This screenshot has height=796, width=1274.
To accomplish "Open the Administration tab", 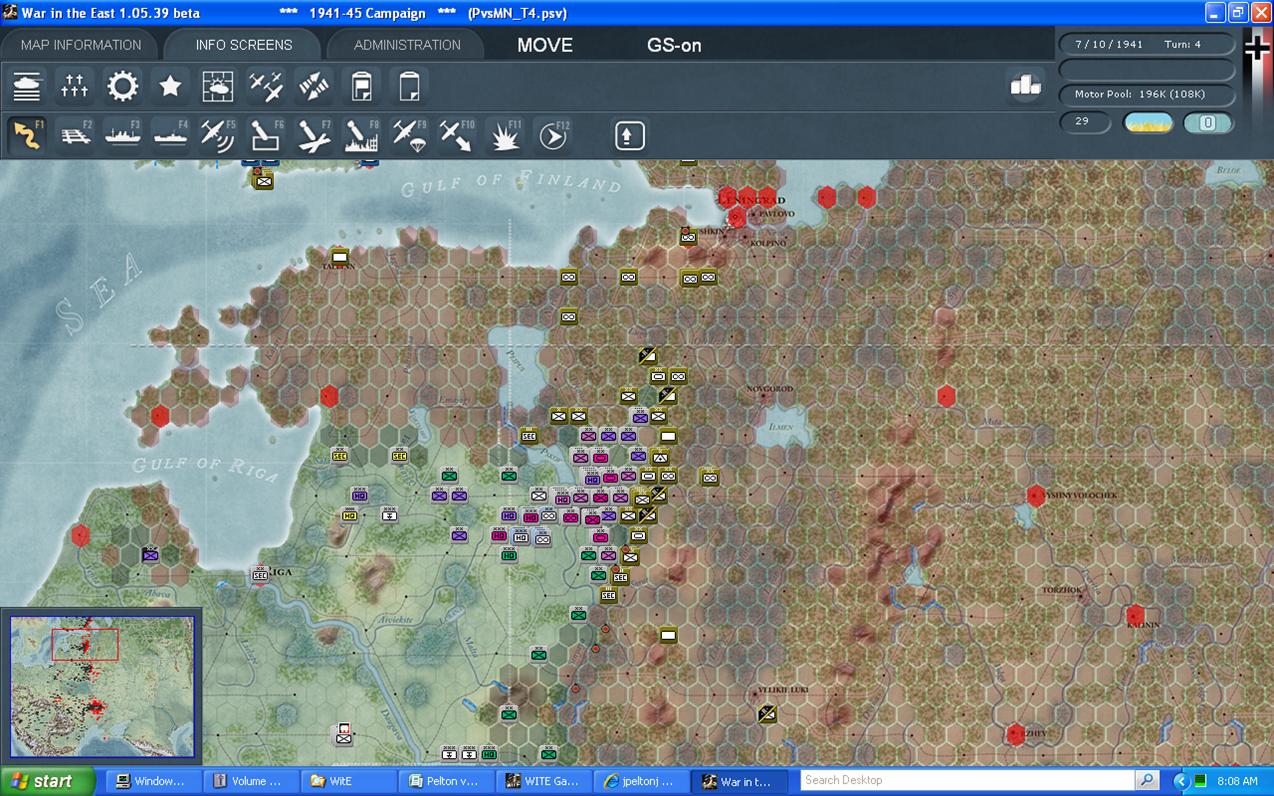I will click(x=407, y=45).
